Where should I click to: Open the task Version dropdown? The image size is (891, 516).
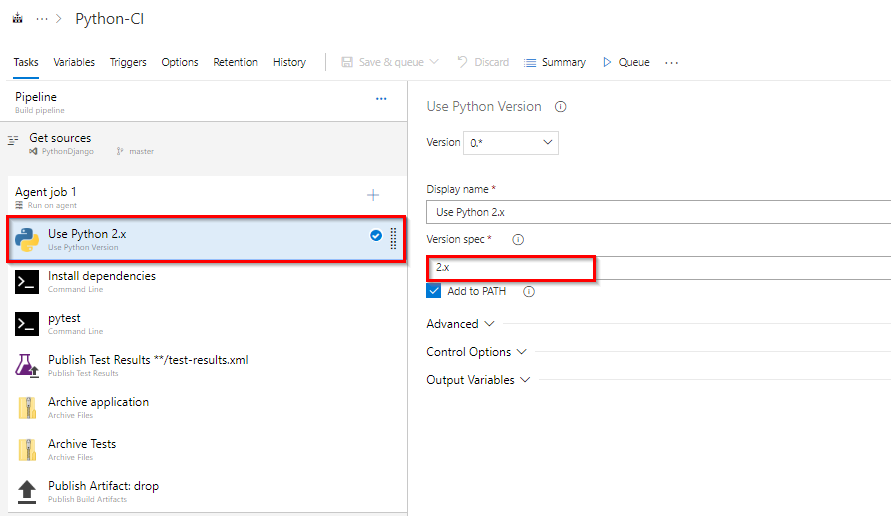point(510,143)
